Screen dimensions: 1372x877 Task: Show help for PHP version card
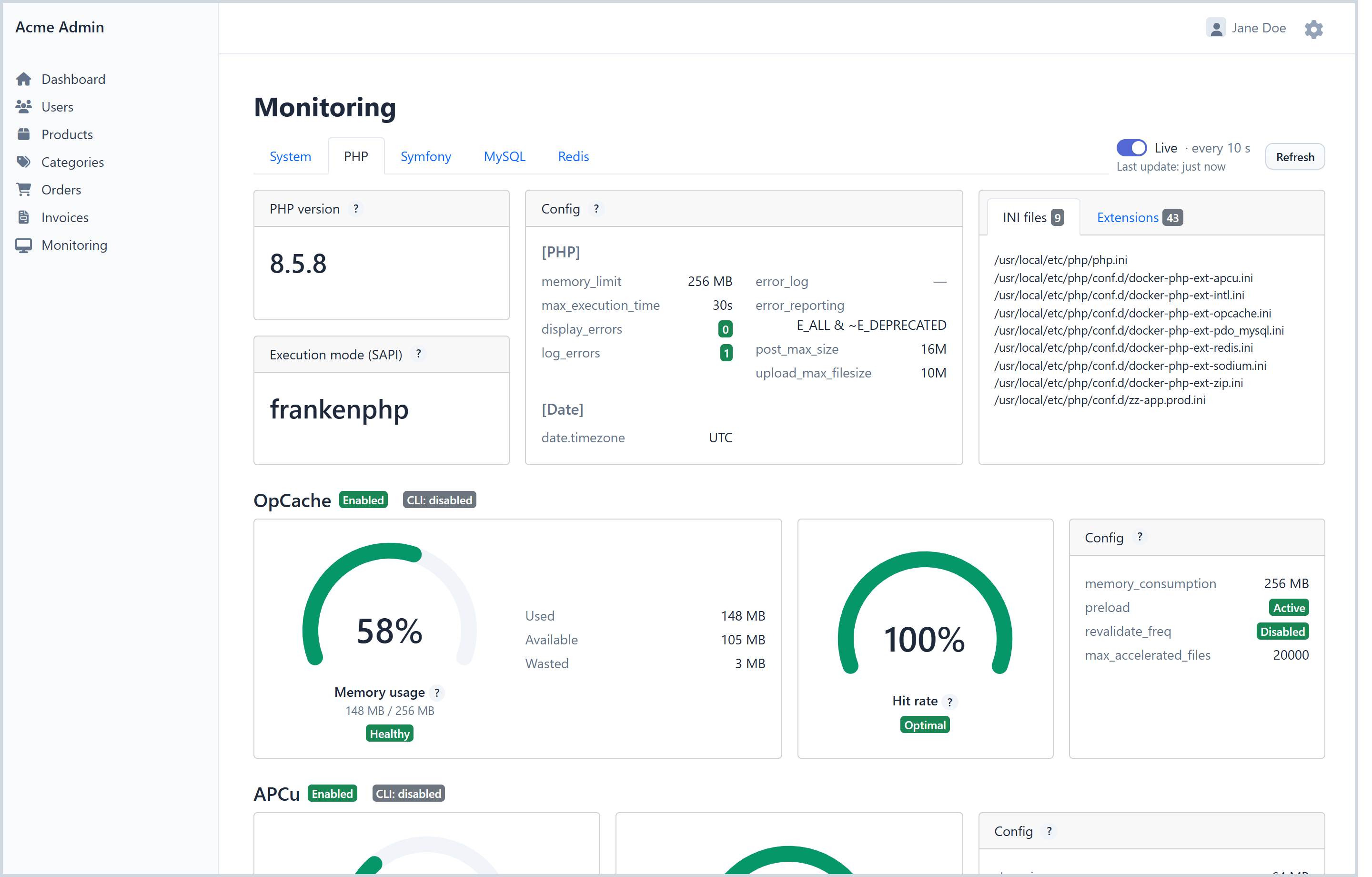(356, 209)
